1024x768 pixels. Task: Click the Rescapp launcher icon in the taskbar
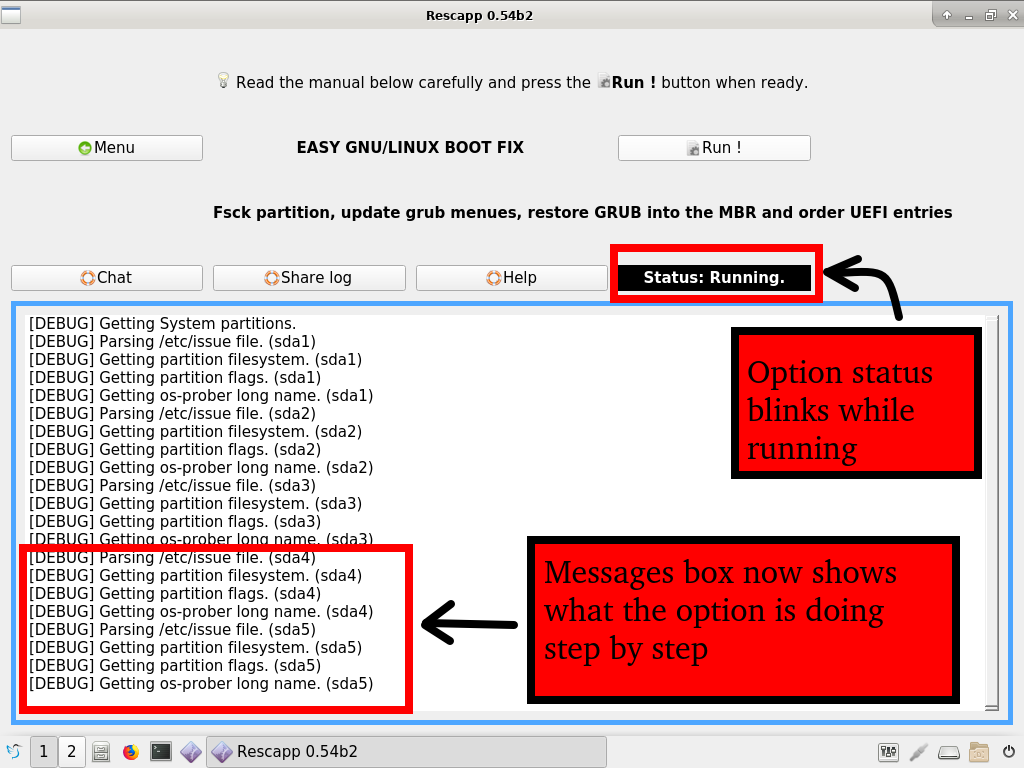click(190, 752)
